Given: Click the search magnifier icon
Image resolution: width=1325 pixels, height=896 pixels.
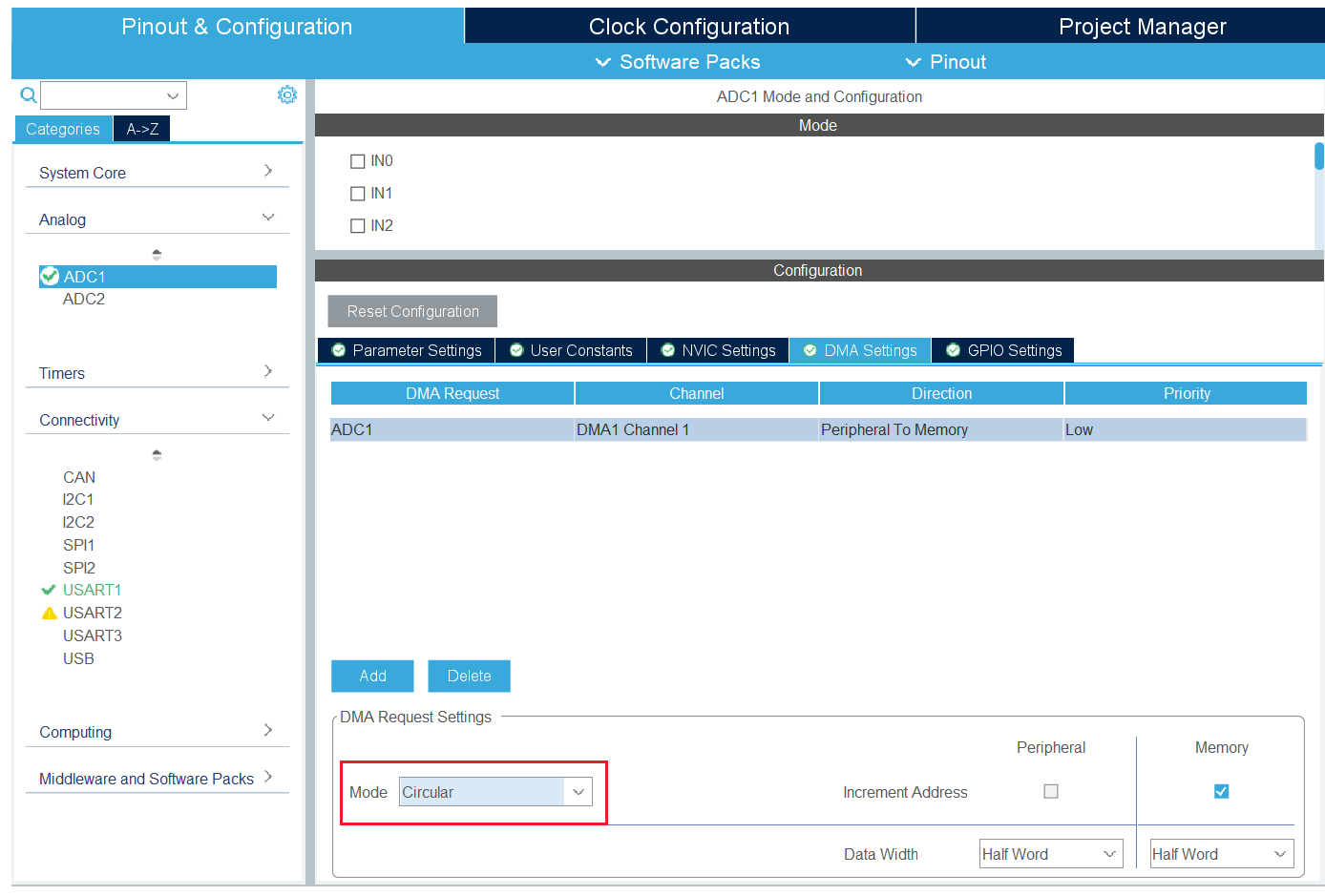Looking at the screenshot, I should (29, 94).
